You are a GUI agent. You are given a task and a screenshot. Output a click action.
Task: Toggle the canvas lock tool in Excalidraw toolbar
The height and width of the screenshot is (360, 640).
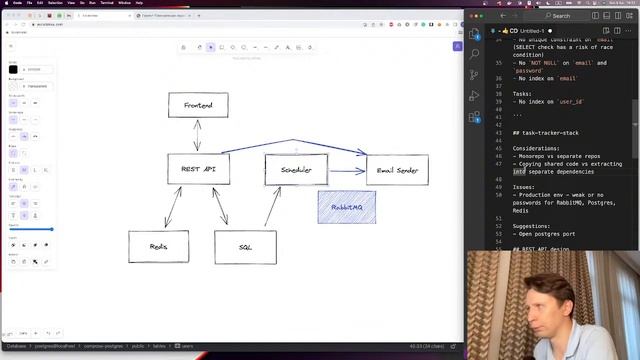(x=183, y=47)
